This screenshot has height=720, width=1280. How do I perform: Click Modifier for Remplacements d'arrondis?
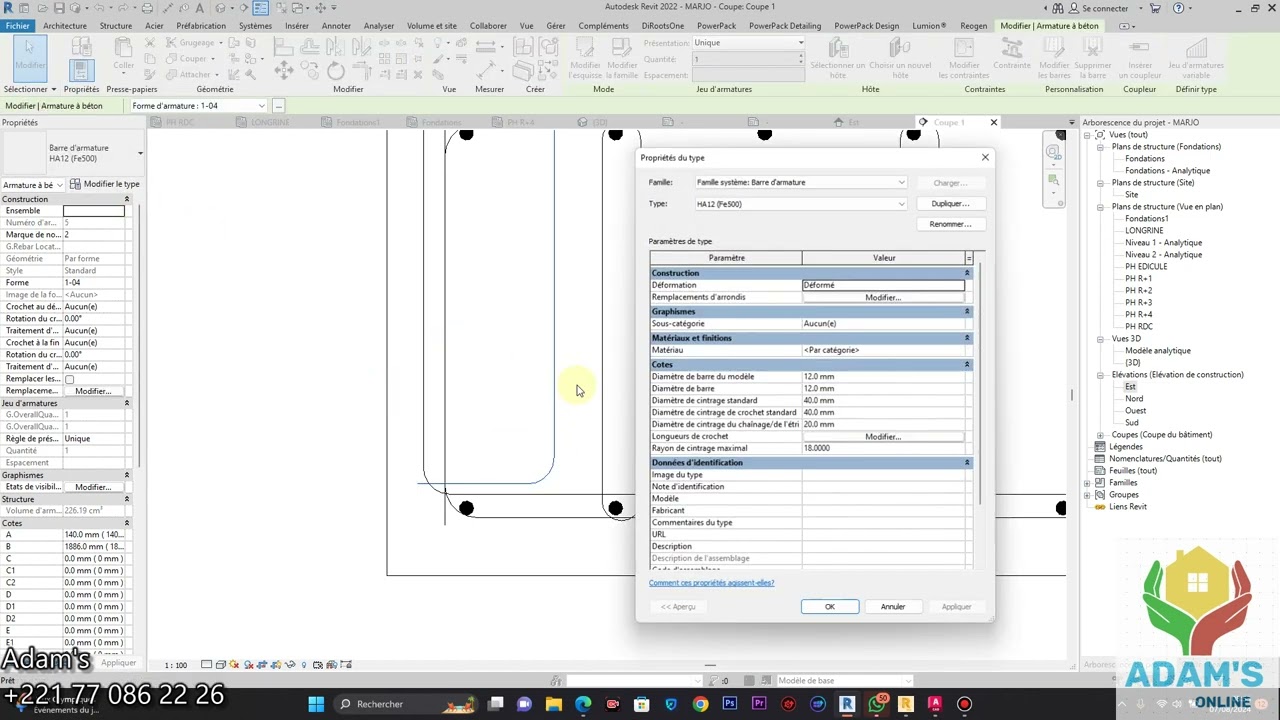pos(883,297)
